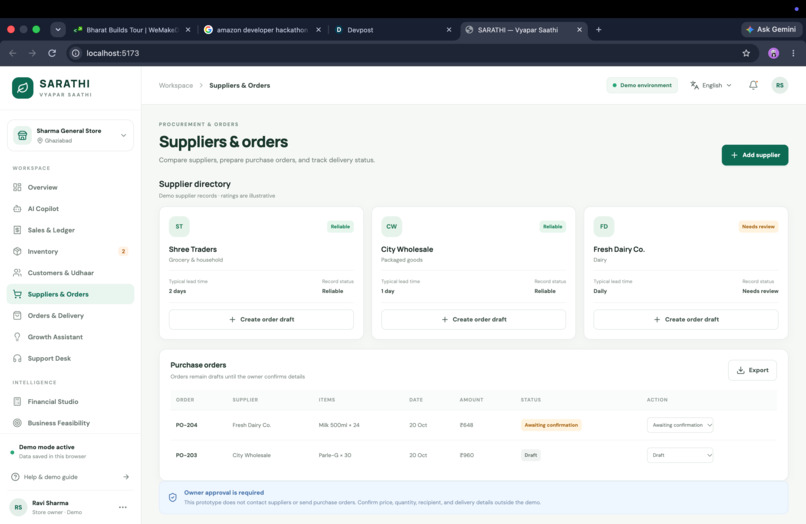The width and height of the screenshot is (806, 524).
Task: Click the Draft status badge for PO-203
Action: [x=530, y=455]
